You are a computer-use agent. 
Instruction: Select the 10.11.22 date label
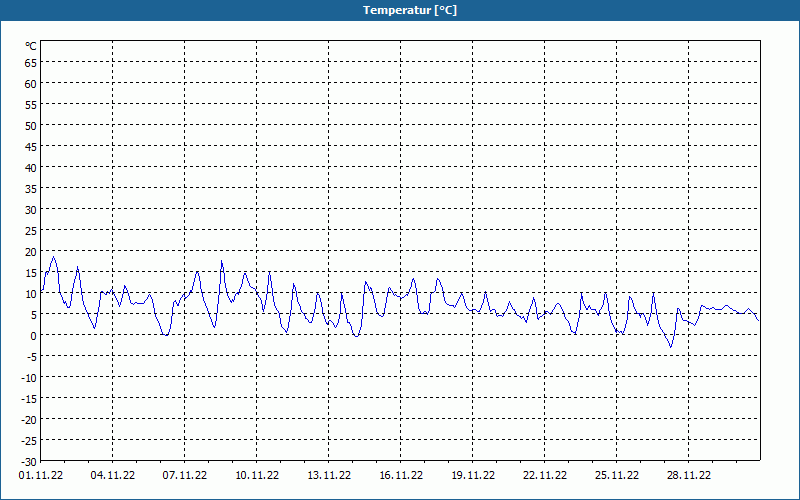[257, 476]
